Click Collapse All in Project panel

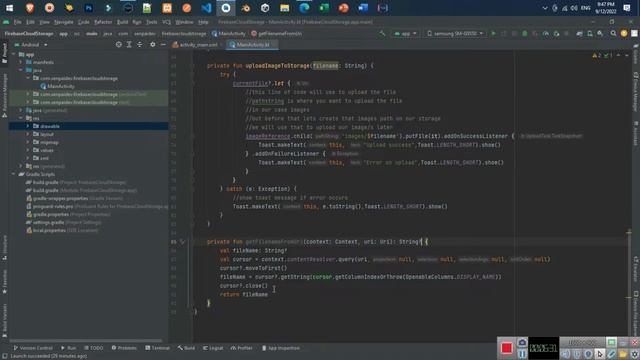point(140,44)
